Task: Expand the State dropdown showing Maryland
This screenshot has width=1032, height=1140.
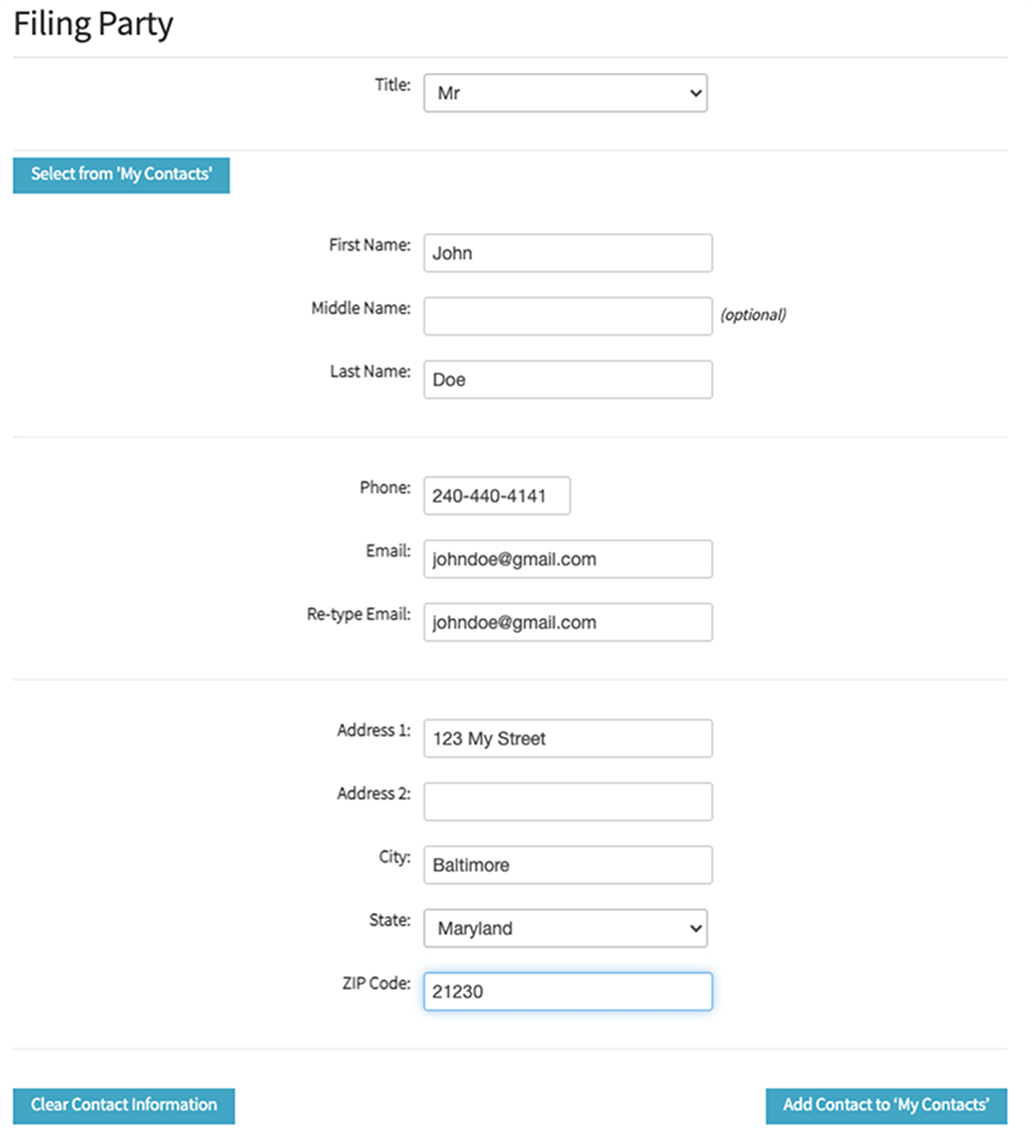Action: point(565,928)
